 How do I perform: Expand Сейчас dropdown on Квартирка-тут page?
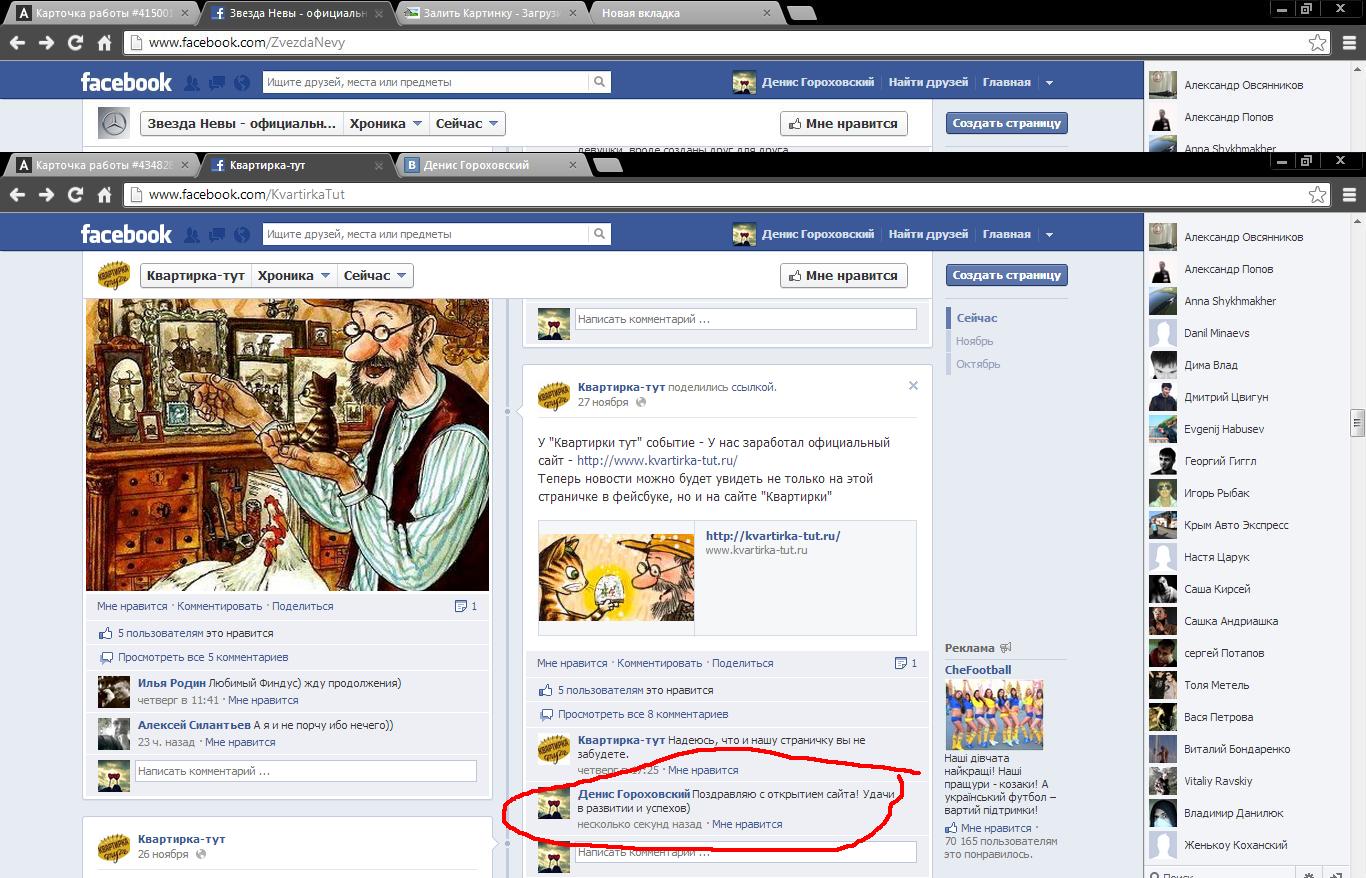374,275
